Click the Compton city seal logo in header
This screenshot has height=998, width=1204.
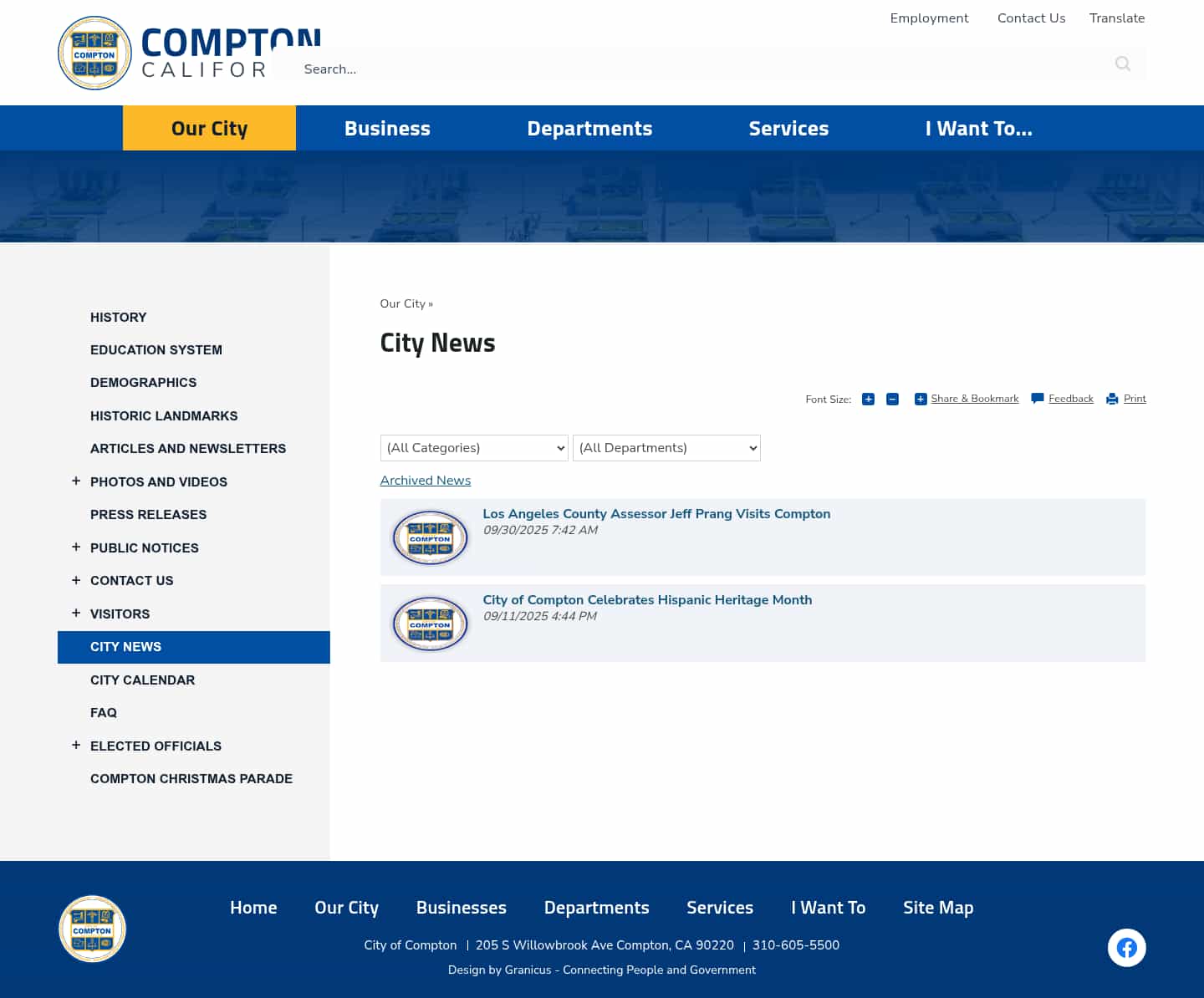[94, 53]
